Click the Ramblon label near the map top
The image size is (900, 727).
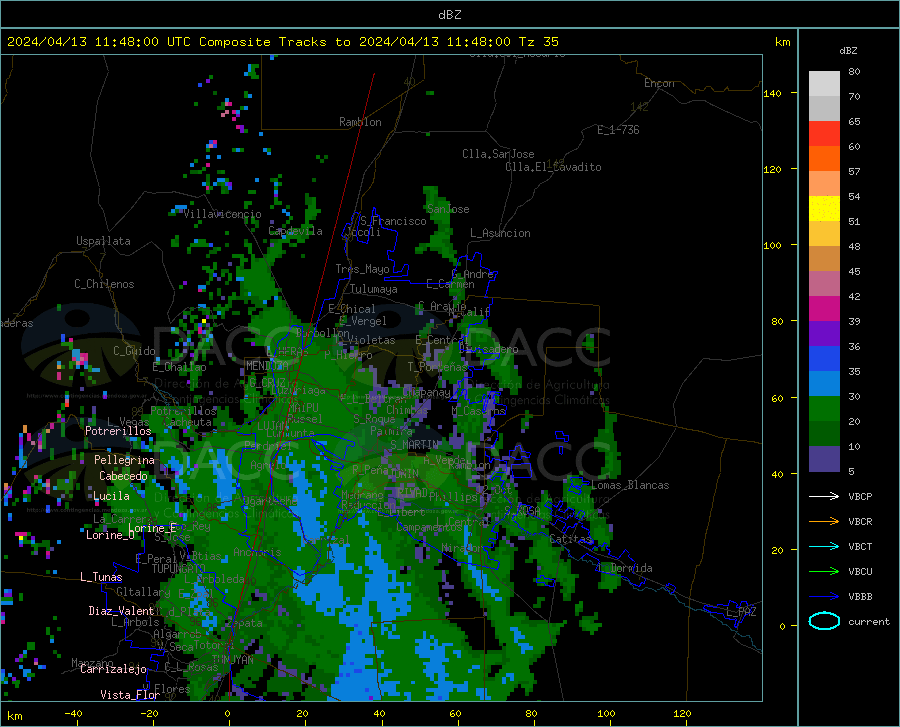(x=360, y=122)
